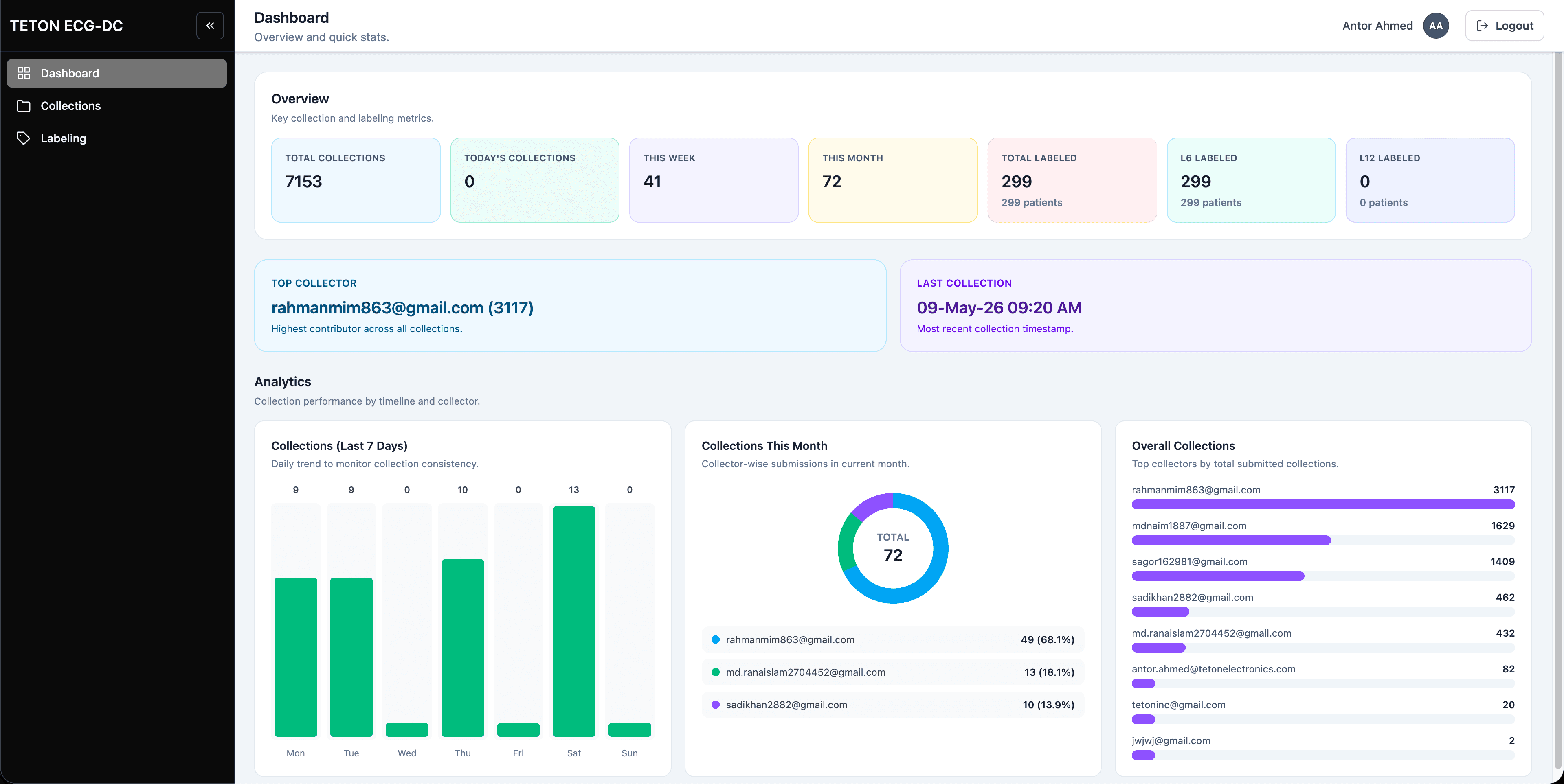Click the Top Collector email rahmanmim863@gmail.com (3117)

click(402, 308)
